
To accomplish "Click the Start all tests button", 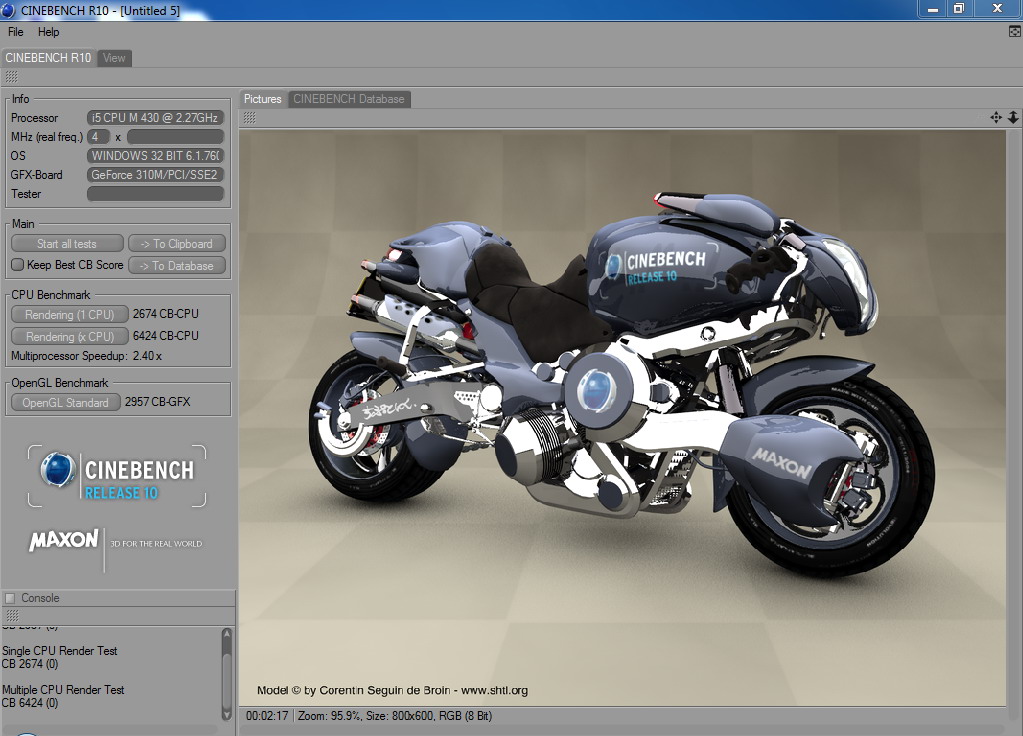I will (67, 243).
